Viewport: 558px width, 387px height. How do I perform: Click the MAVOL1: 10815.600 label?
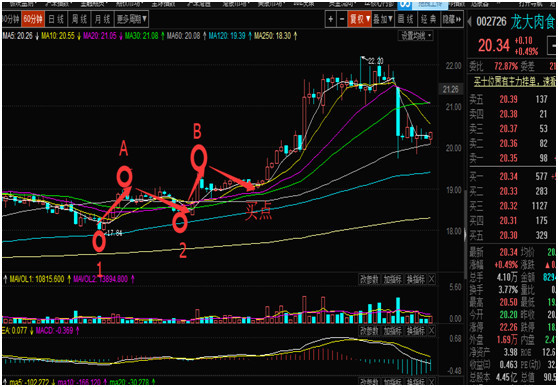36,279
